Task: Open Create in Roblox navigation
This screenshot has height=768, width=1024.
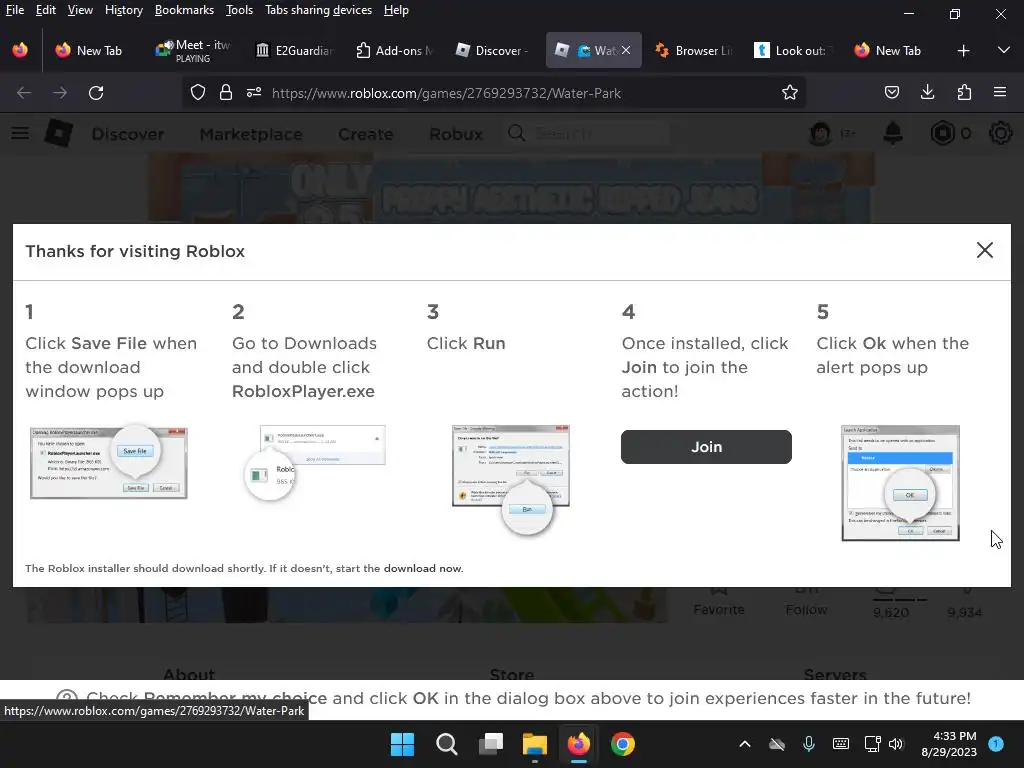Action: pyautogui.click(x=366, y=134)
